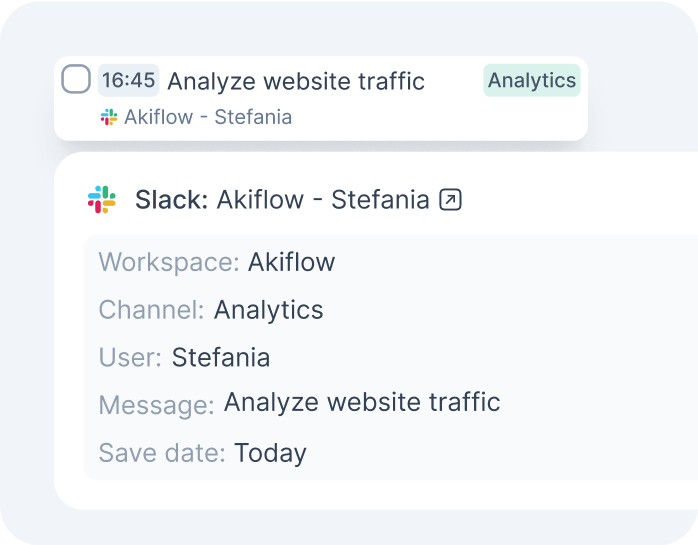Click the Save date field label
The width and height of the screenshot is (698, 545).
tap(162, 453)
